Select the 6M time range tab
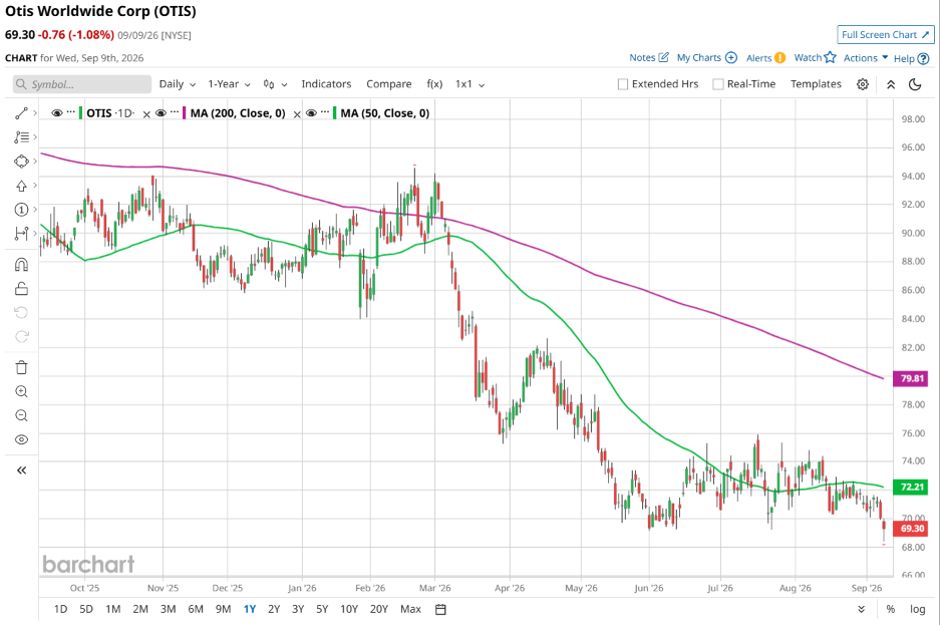940x625 pixels. [x=195, y=609]
